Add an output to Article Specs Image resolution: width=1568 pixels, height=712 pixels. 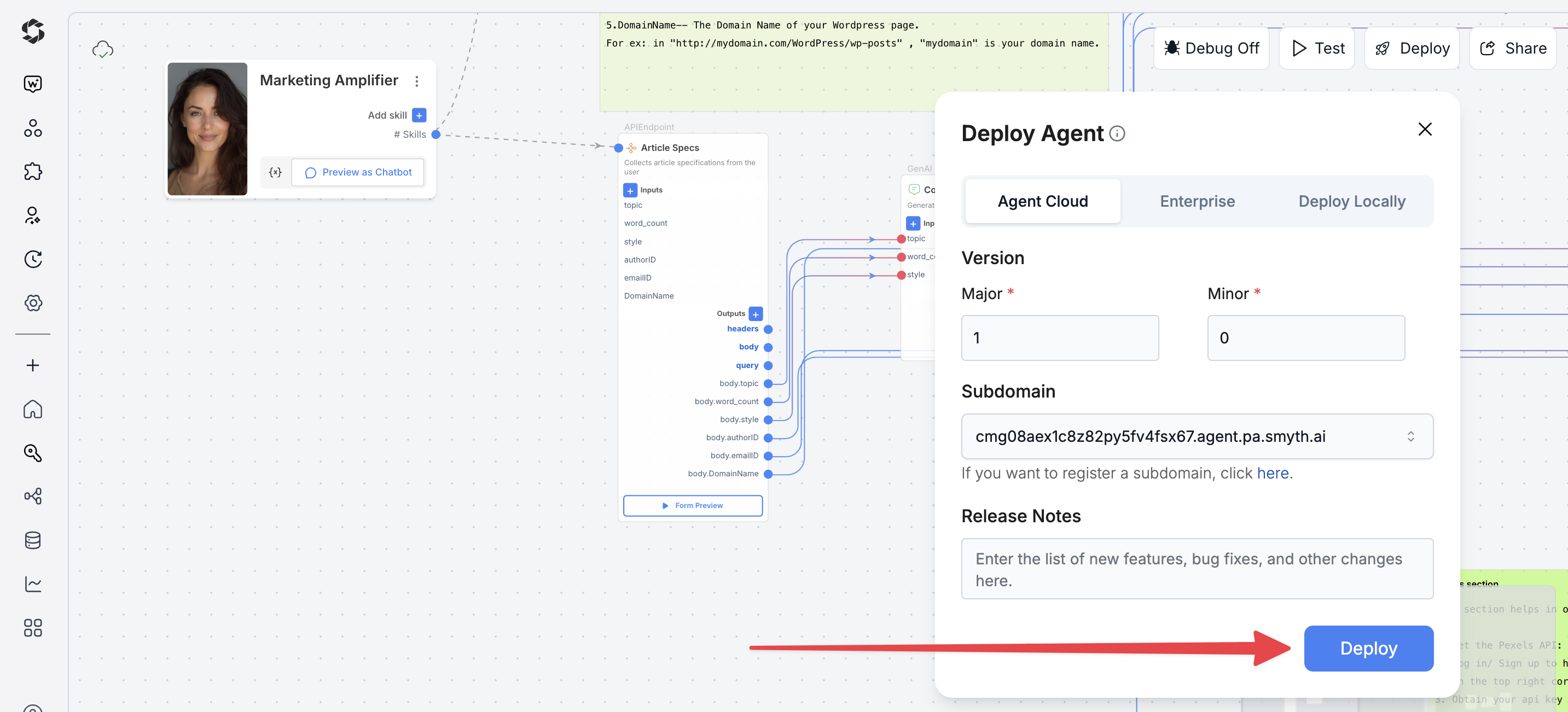(x=756, y=314)
